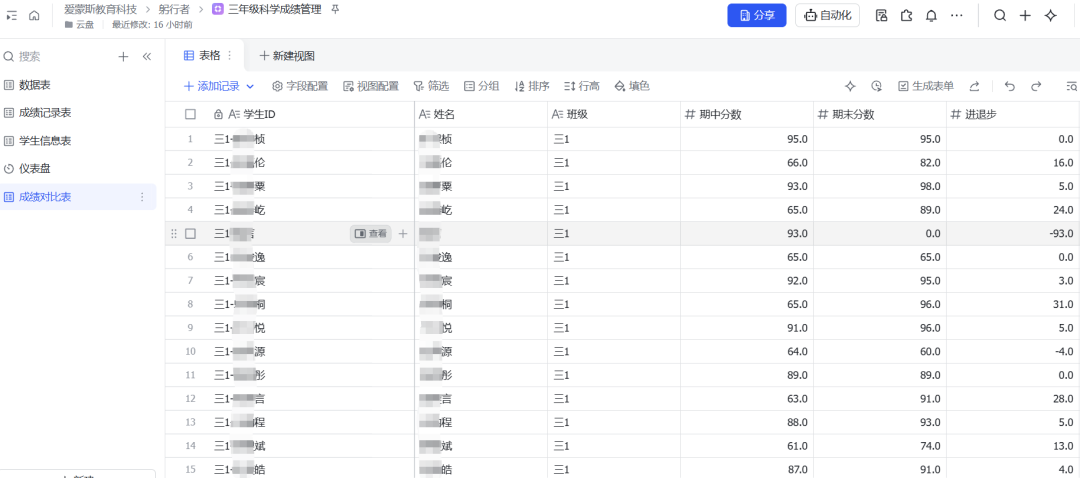Tick the select-all checkbox in header row
Viewport: 1080px width, 478px height.
tap(190, 114)
